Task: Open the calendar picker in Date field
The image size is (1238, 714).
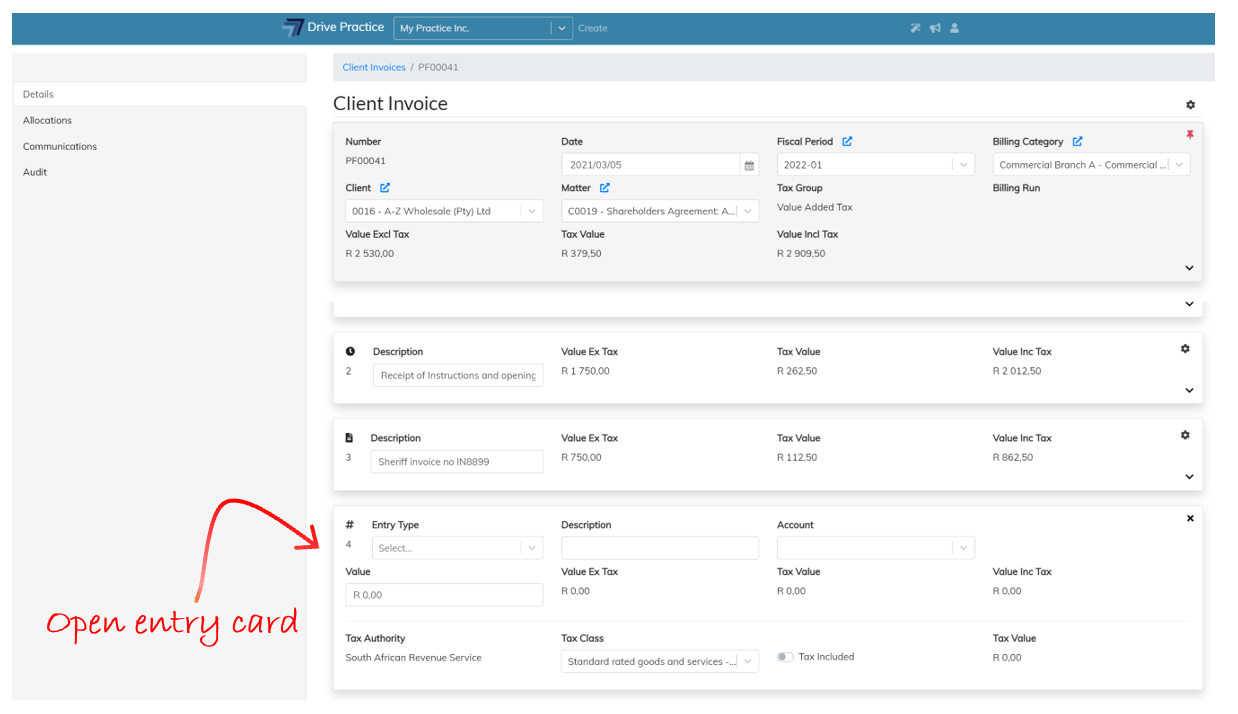Action: pos(748,165)
